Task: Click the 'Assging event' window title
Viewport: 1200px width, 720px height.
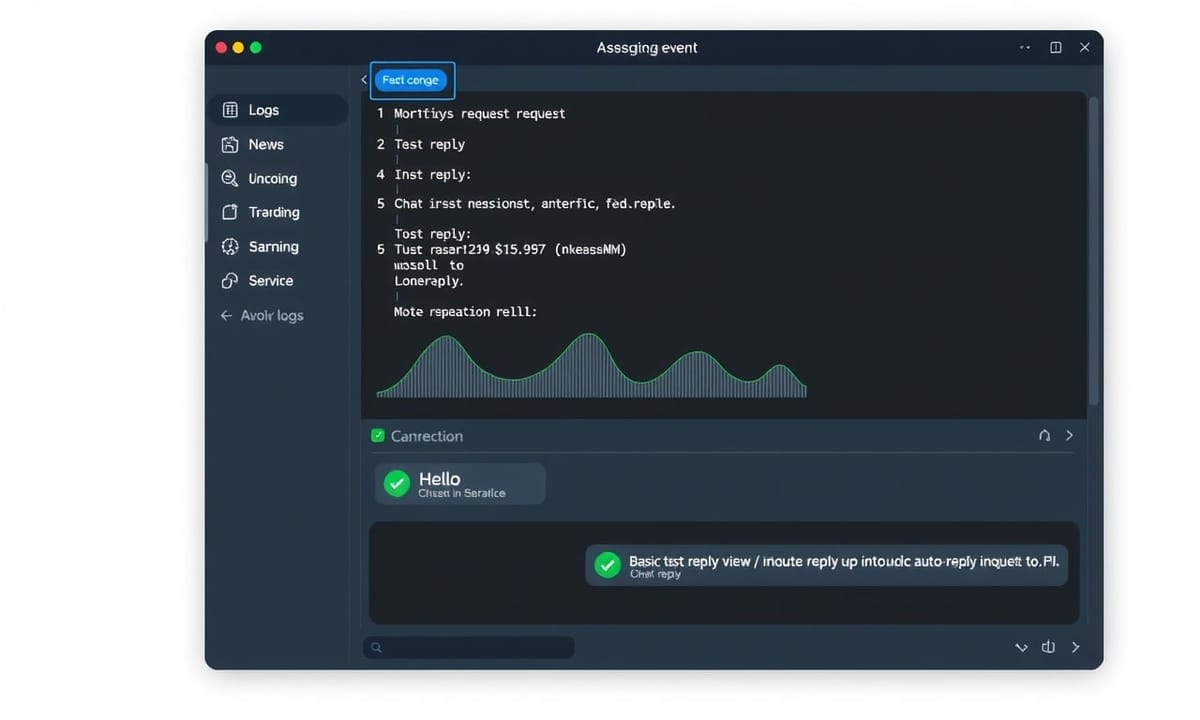Action: point(647,47)
